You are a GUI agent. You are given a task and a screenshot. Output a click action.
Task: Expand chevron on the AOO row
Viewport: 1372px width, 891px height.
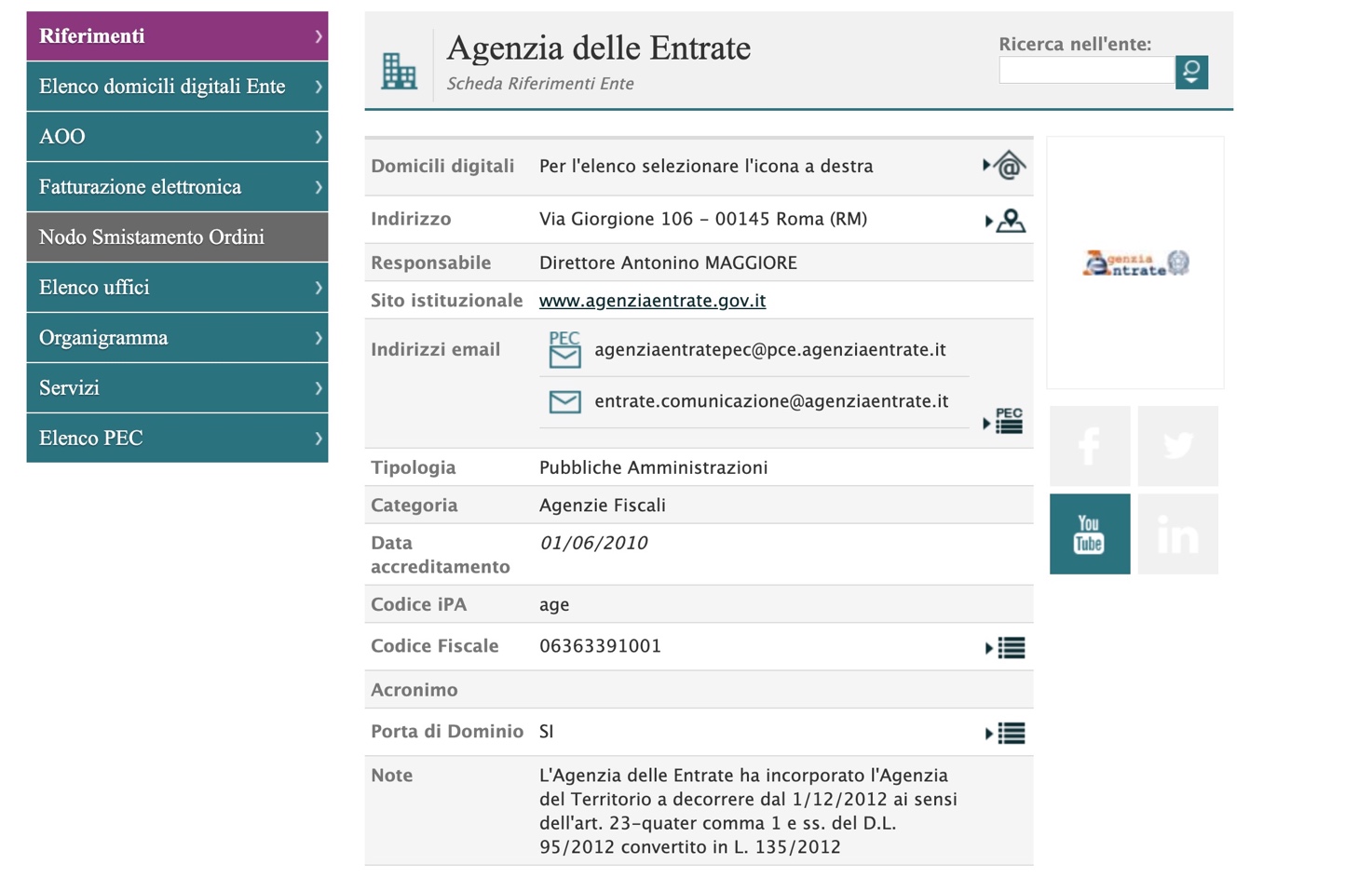tap(319, 137)
